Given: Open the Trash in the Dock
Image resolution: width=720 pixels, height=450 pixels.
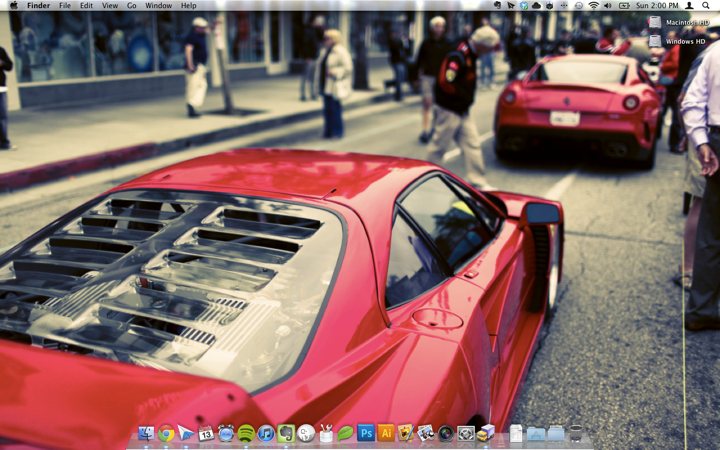Looking at the screenshot, I should [575, 433].
